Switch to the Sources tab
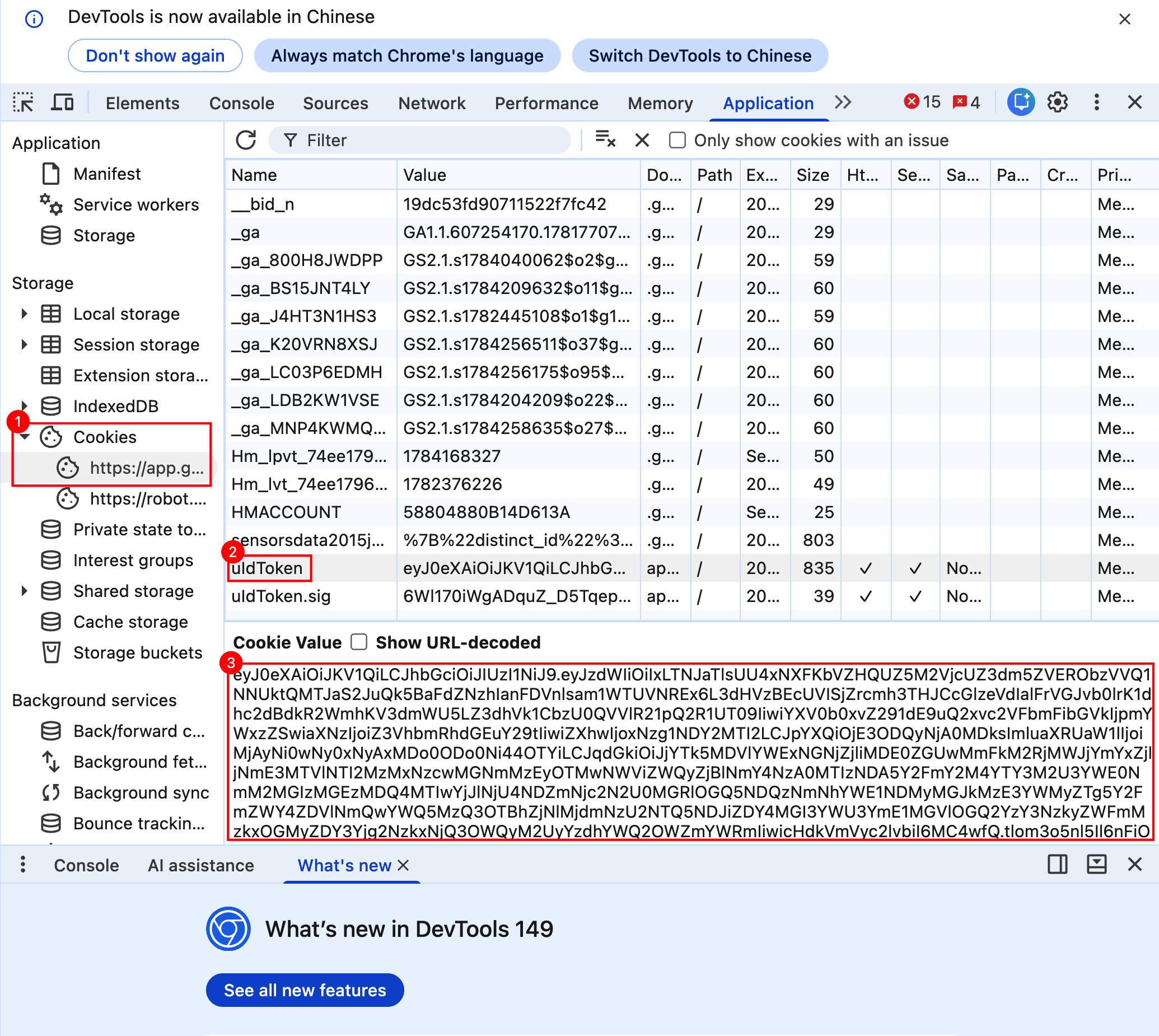Viewport: 1159px width, 1036px height. [x=335, y=103]
